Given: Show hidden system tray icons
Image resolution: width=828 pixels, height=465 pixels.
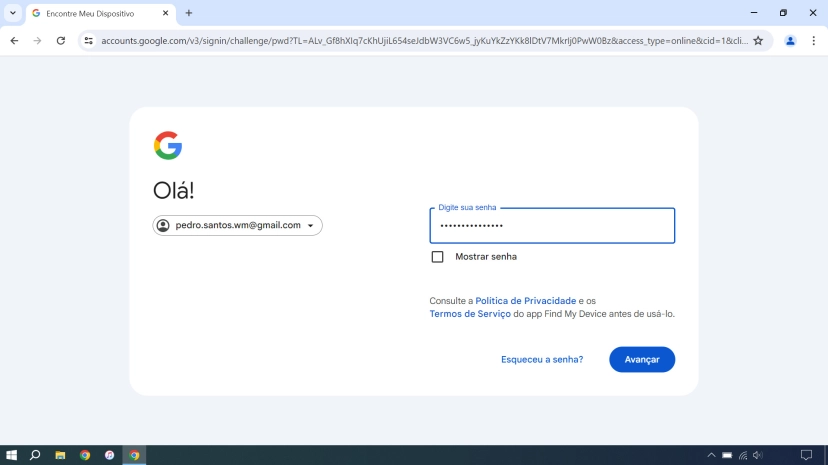Looking at the screenshot, I should [711, 455].
